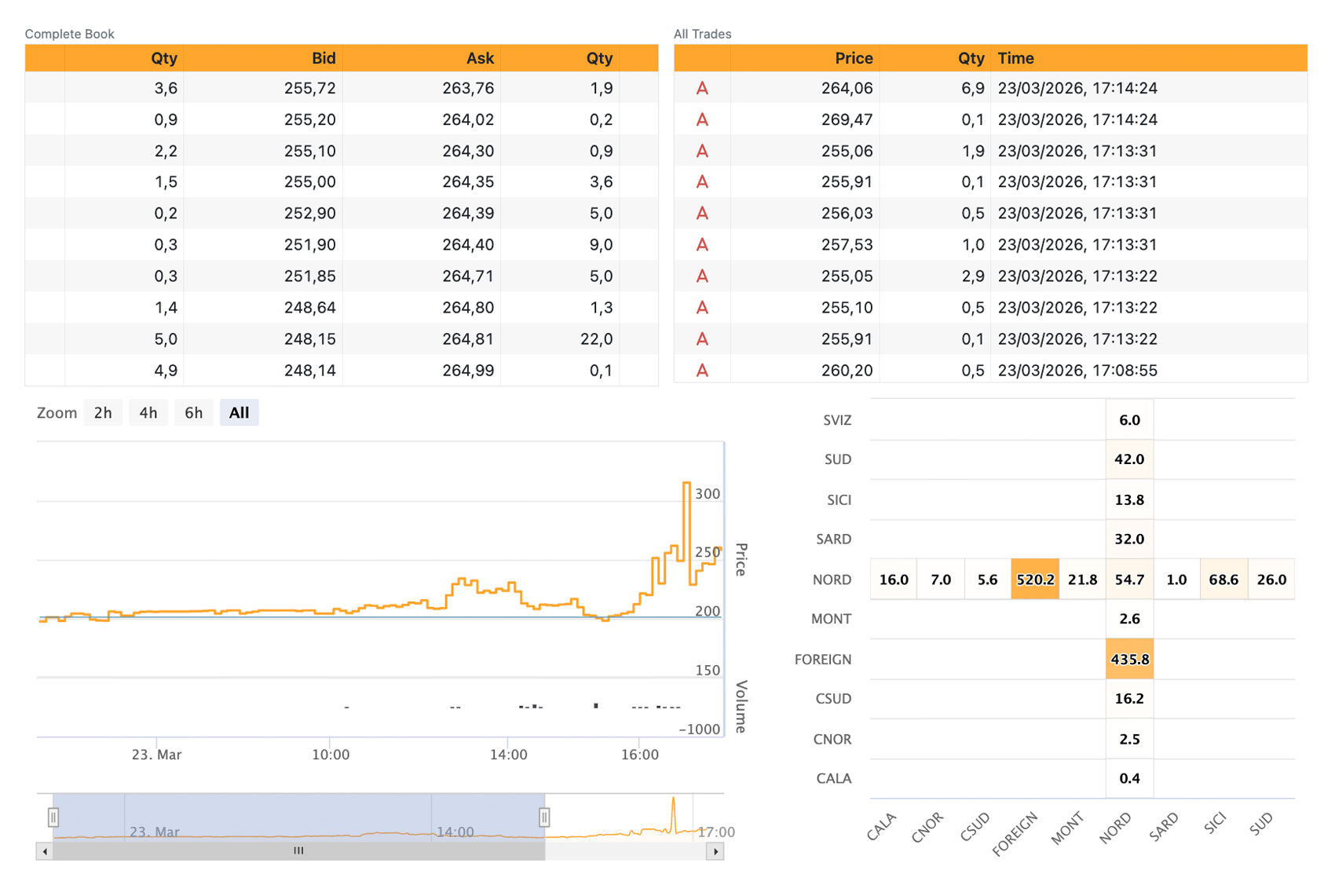The image size is (1335, 896).
Task: Click the red A icon for 264,06 trade
Action: [x=702, y=88]
